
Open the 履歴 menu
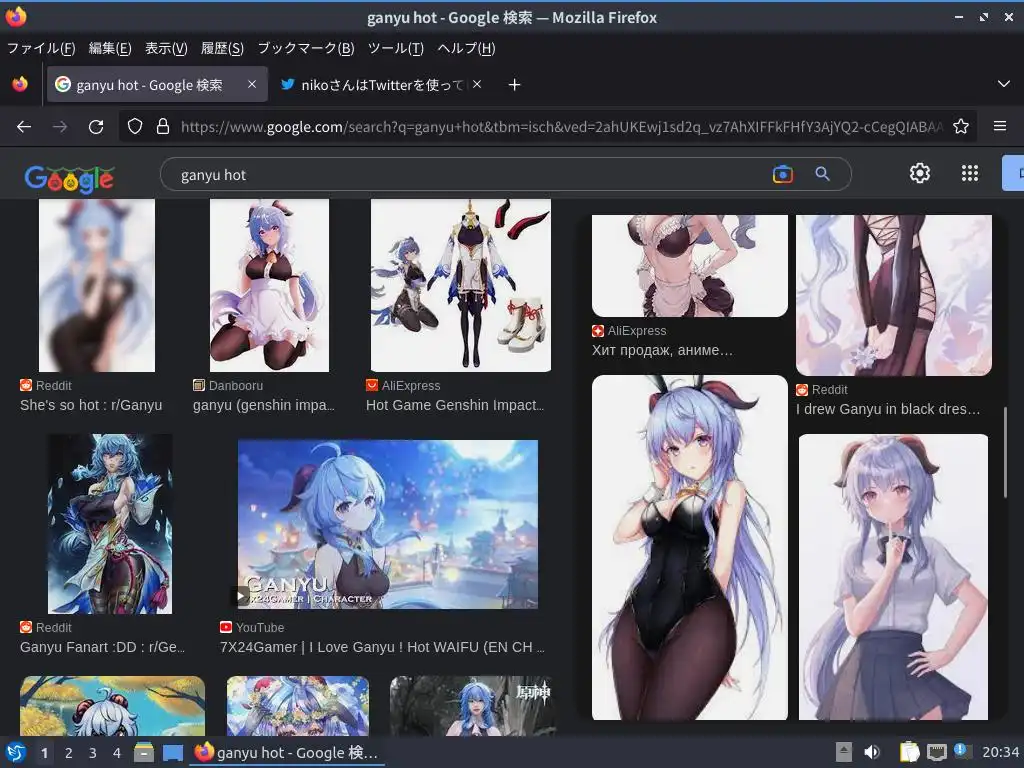point(222,48)
